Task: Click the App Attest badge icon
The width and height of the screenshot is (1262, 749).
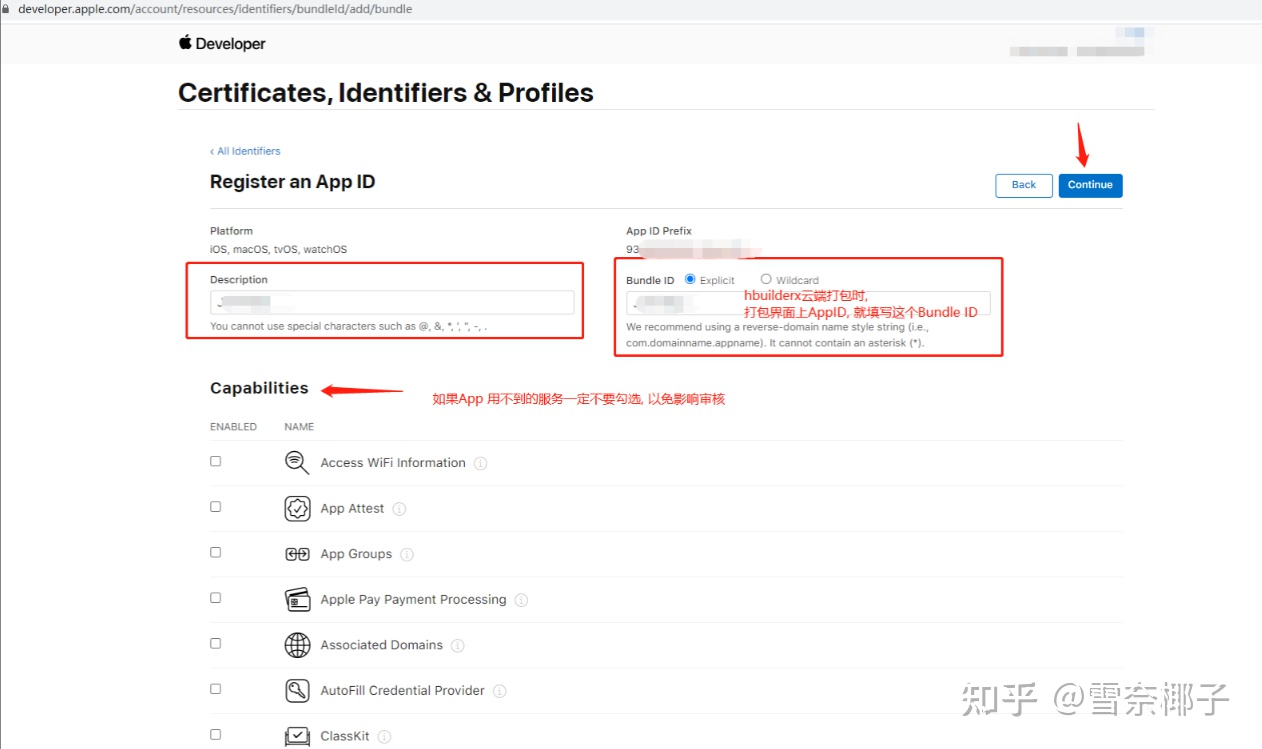Action: pos(297,508)
